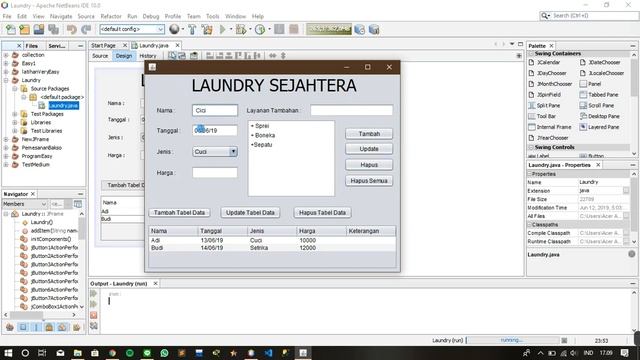
Task: Click the Open Project toolbar icon
Action: click(x=39, y=29)
